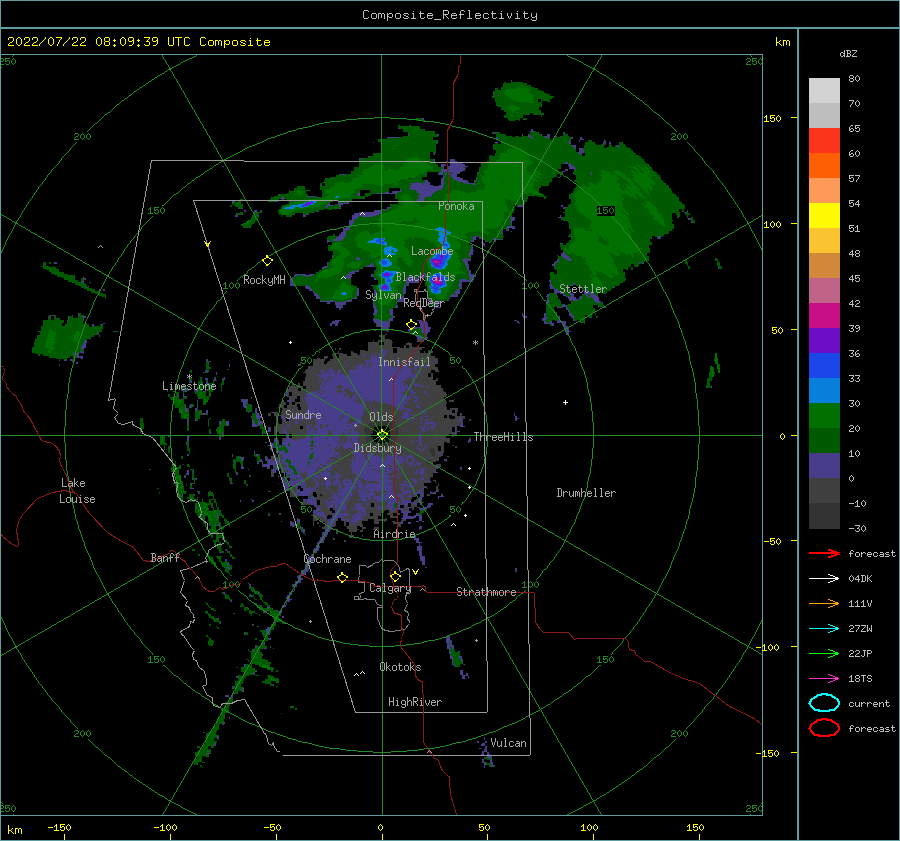The height and width of the screenshot is (841, 900).
Task: Click the purple swatch between 36 and 39 dBZ
Action: click(824, 340)
